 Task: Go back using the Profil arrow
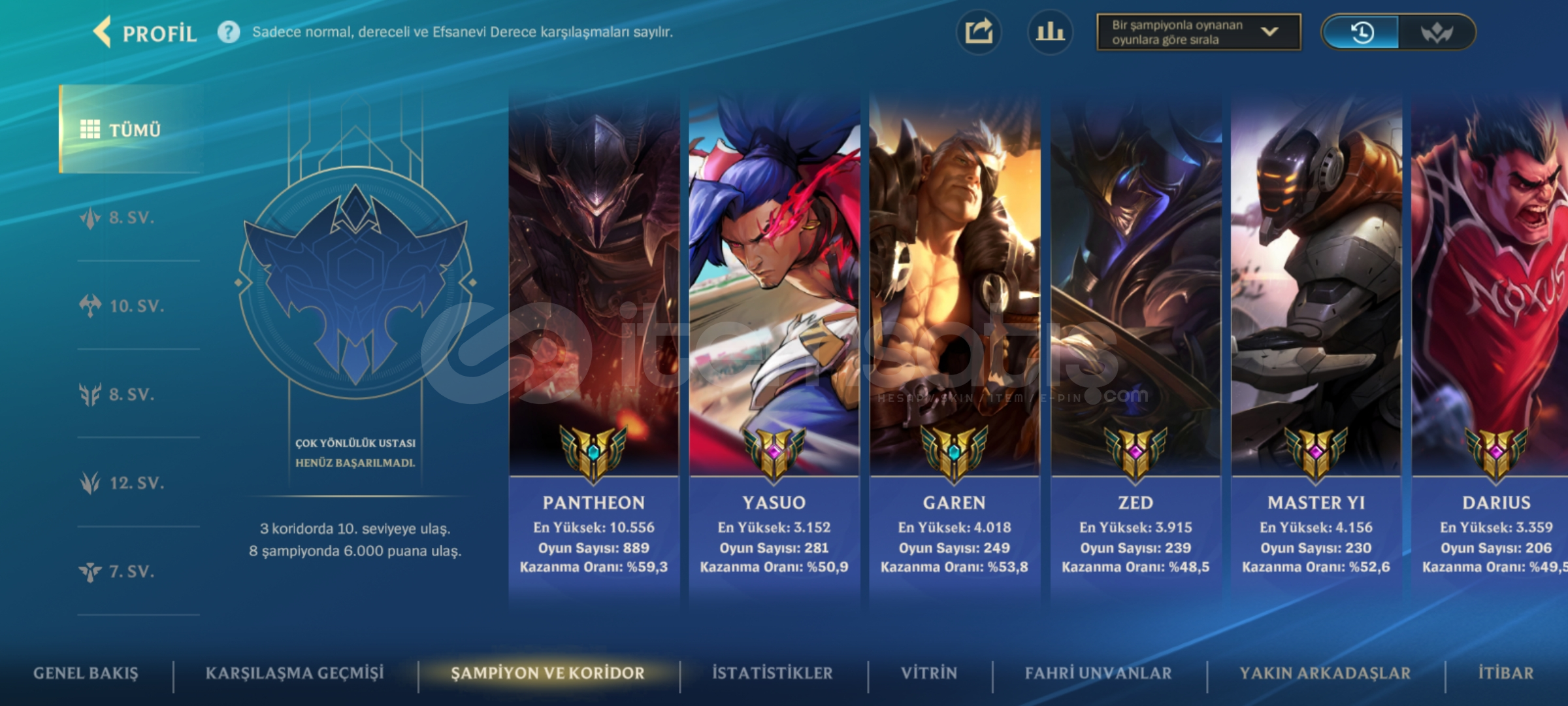(x=103, y=32)
